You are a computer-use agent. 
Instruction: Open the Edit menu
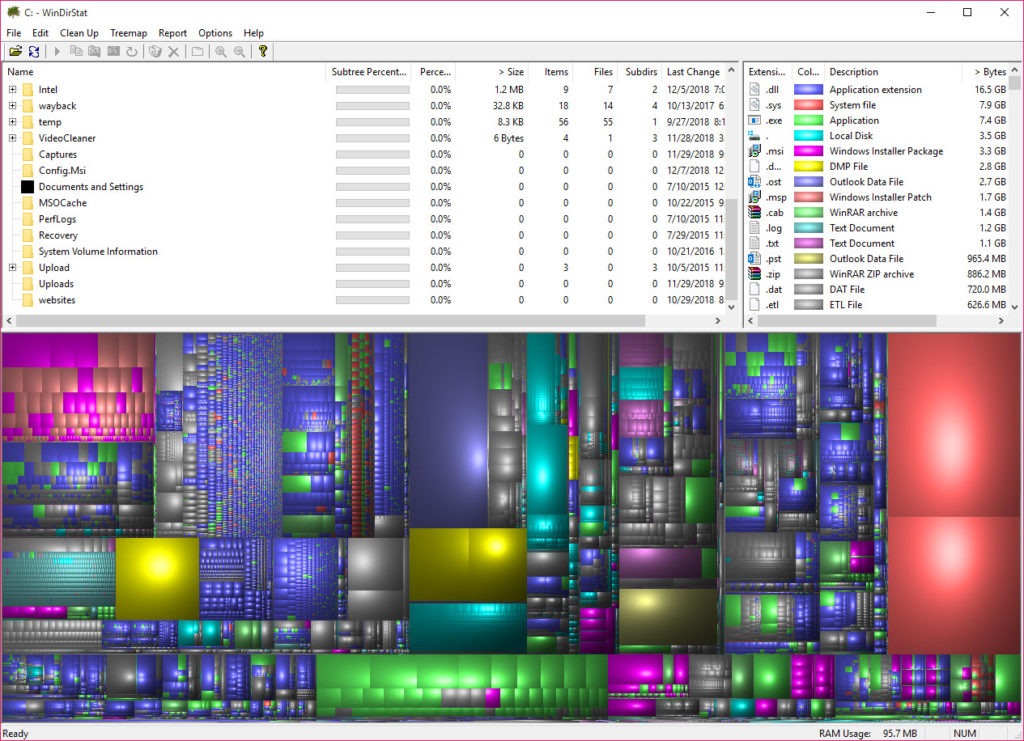click(x=40, y=33)
